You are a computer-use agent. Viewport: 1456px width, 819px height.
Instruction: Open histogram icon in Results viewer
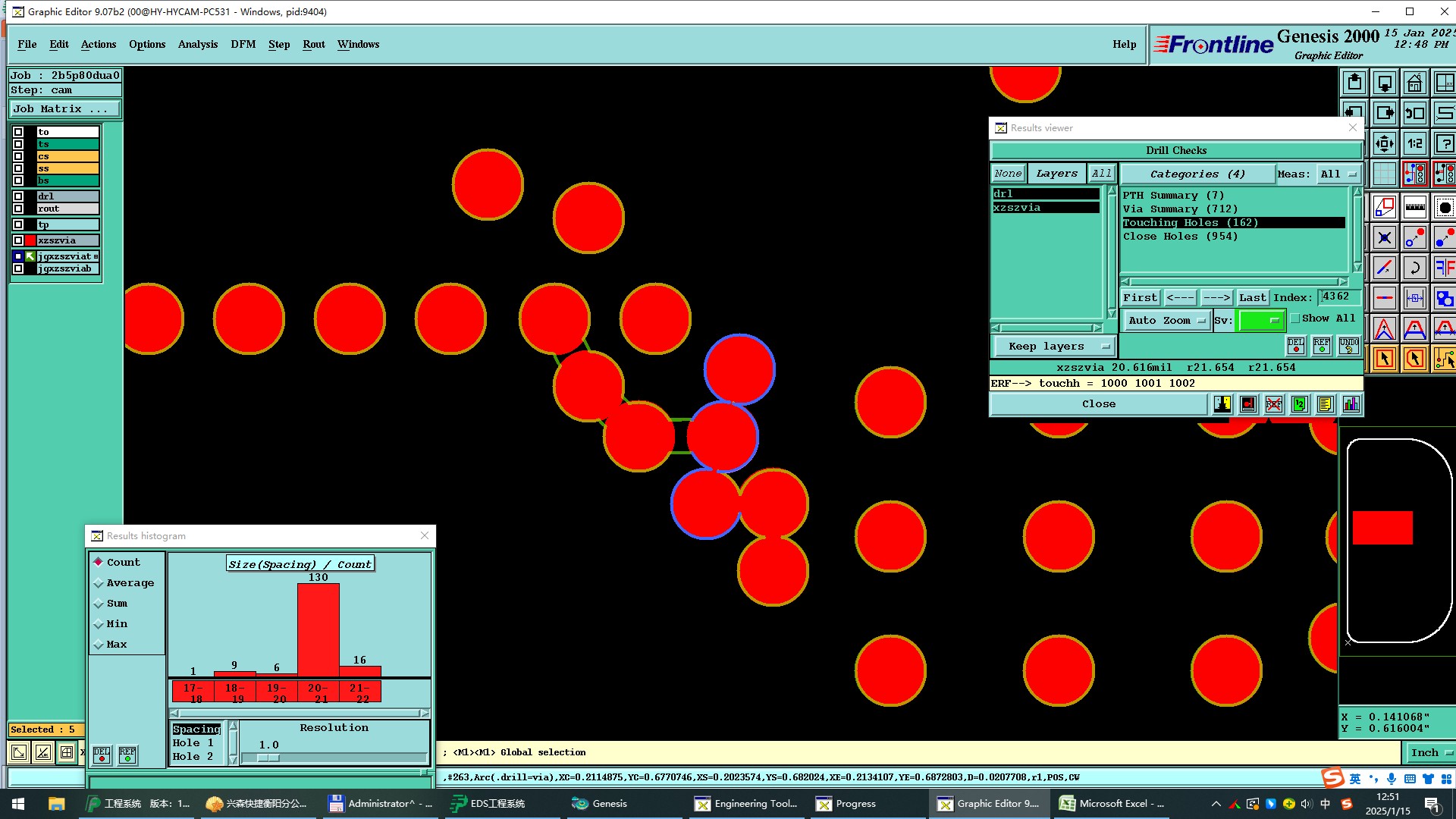[x=1351, y=404]
